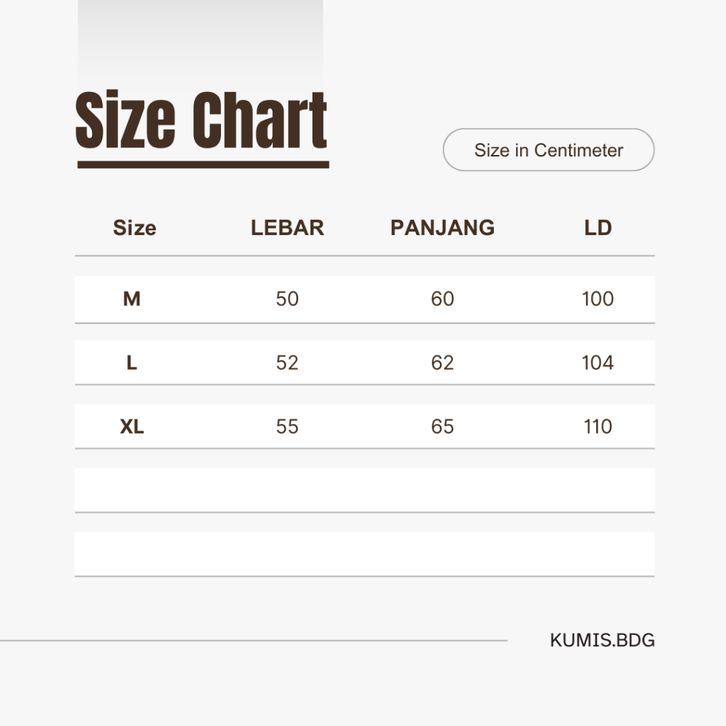
Task: Select the LEBAR column header
Action: point(287,228)
